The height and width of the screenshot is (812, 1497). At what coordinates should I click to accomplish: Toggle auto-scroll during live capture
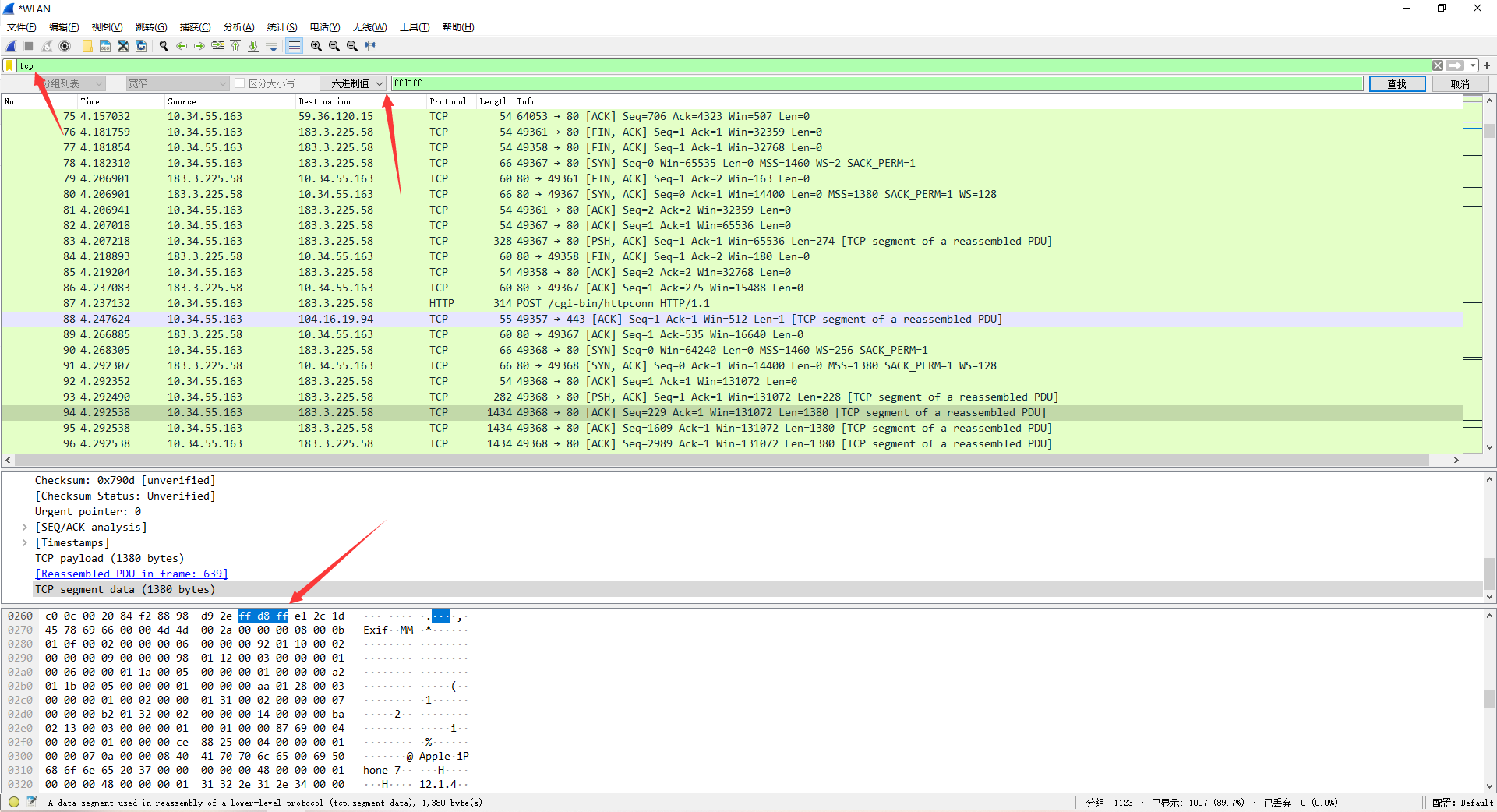pos(271,46)
